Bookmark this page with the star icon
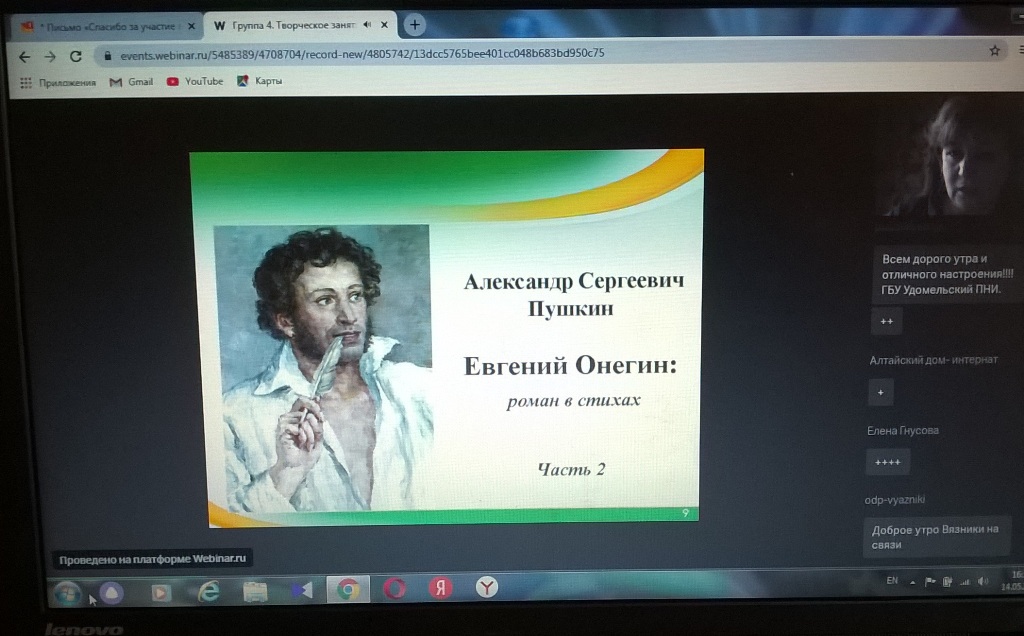This screenshot has width=1024, height=636. pyautogui.click(x=995, y=50)
